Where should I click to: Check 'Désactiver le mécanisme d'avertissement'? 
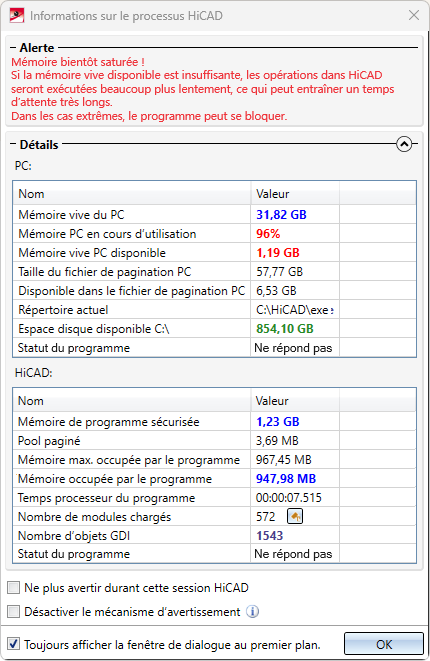13,611
